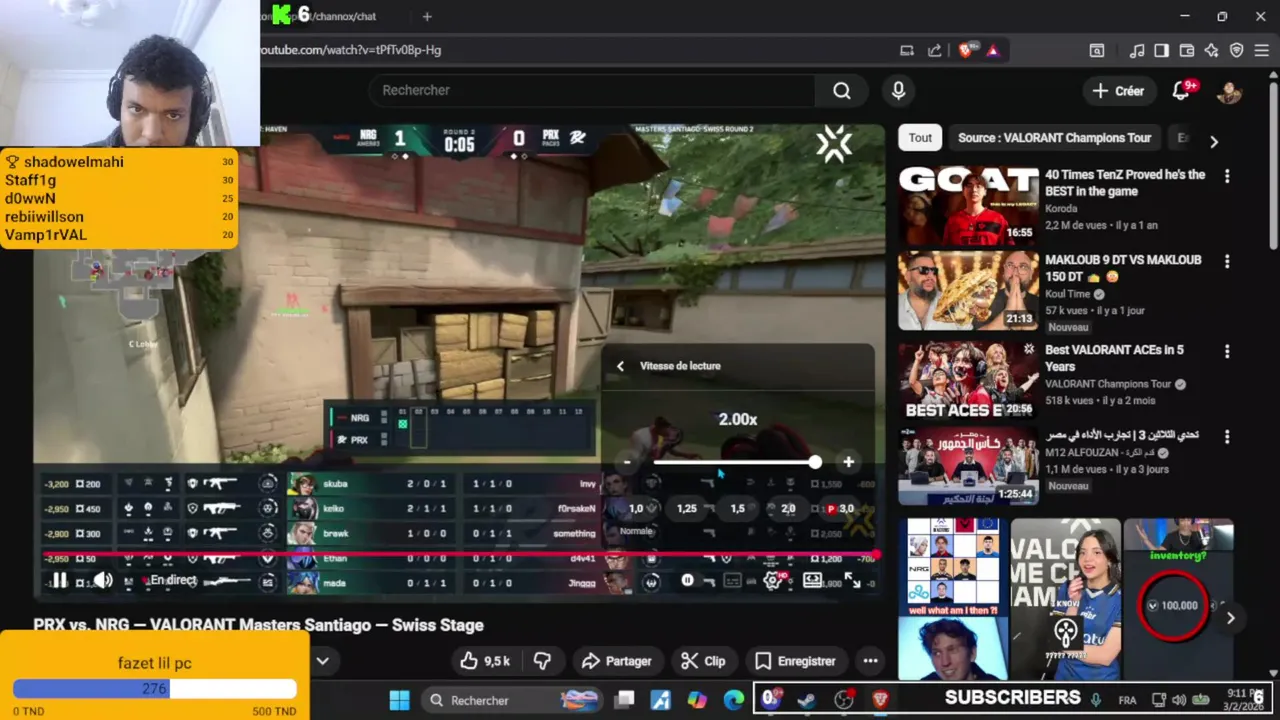The width and height of the screenshot is (1280, 720).
Task: Open the YouTube account avatar menu
Action: (1229, 91)
